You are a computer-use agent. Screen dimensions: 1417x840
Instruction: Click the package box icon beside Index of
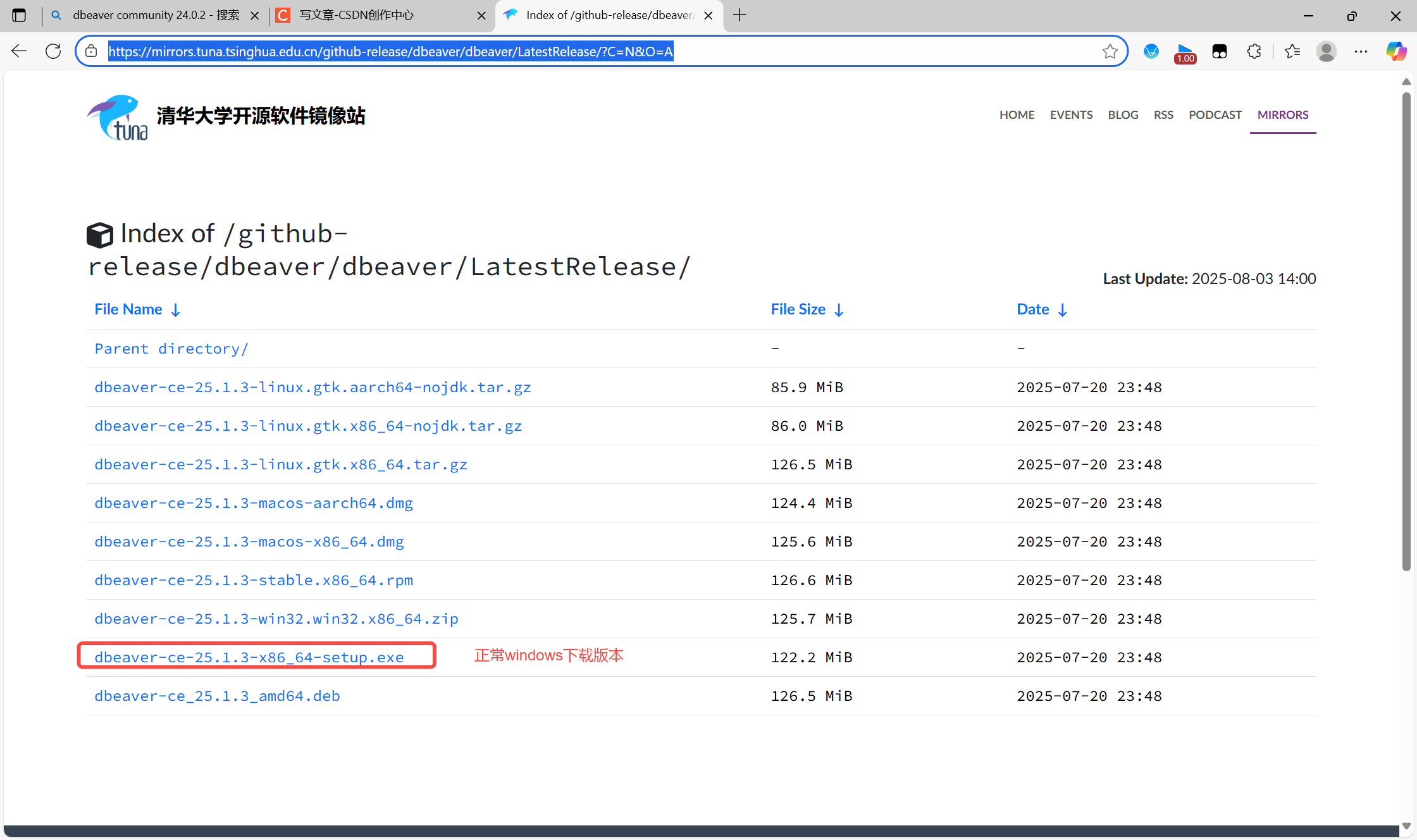click(x=100, y=235)
